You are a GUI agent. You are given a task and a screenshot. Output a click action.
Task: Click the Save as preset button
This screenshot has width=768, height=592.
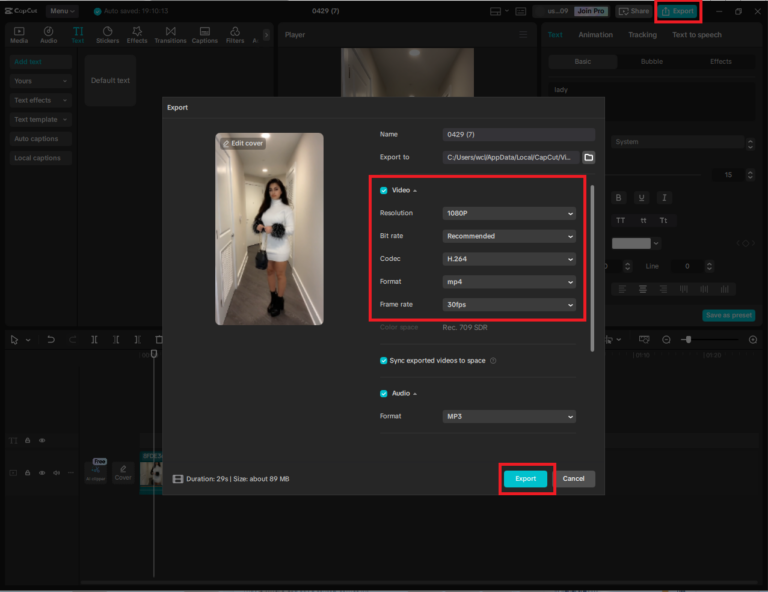[729, 315]
